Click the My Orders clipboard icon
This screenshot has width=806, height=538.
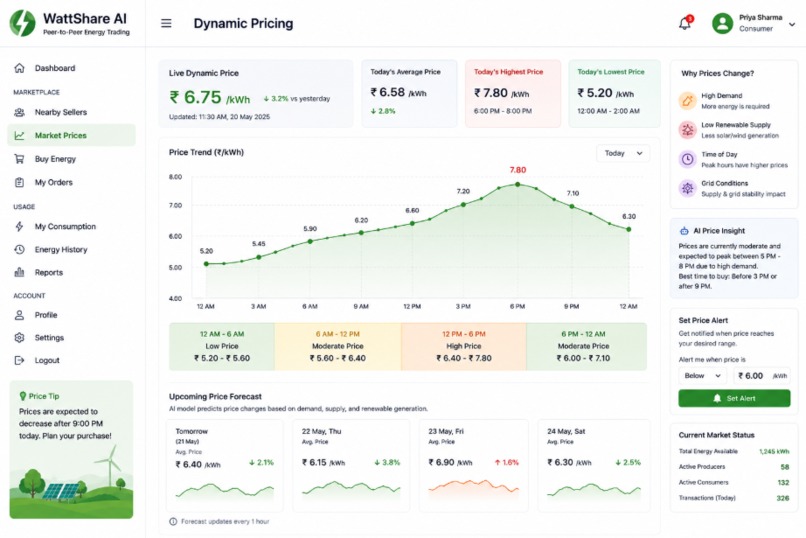[20, 182]
